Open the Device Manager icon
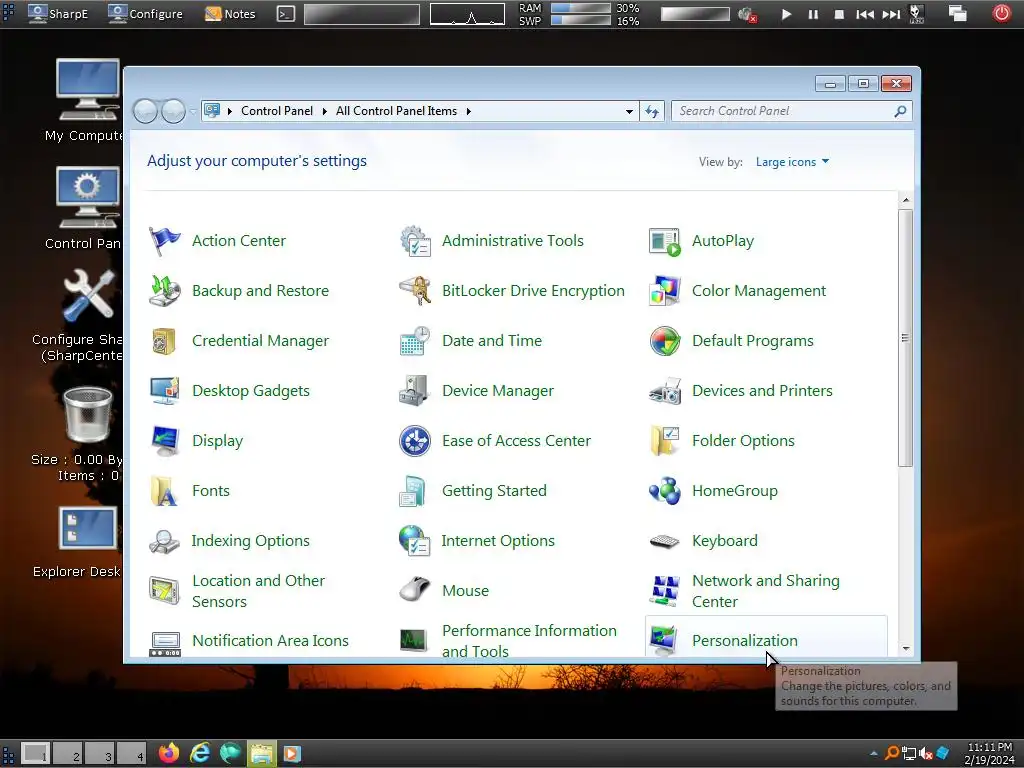 [415, 391]
